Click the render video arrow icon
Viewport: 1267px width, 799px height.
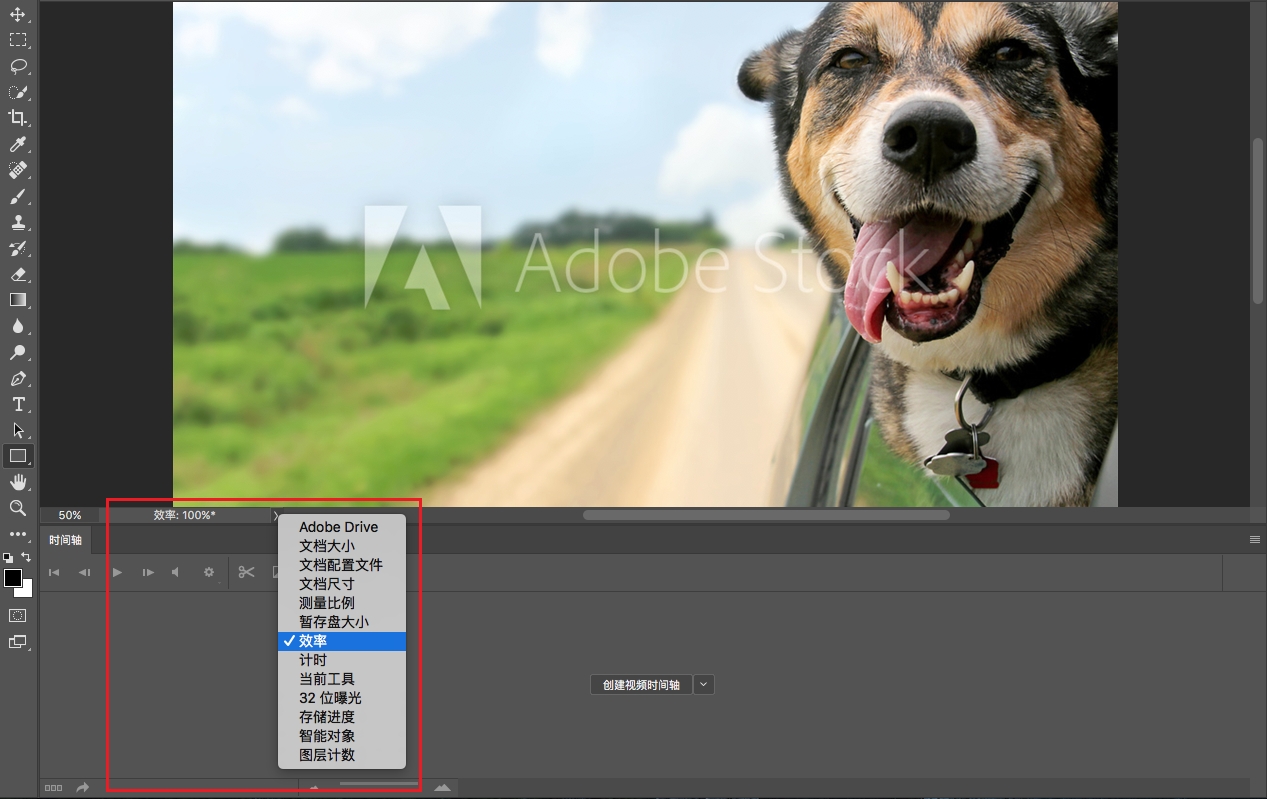point(82,788)
